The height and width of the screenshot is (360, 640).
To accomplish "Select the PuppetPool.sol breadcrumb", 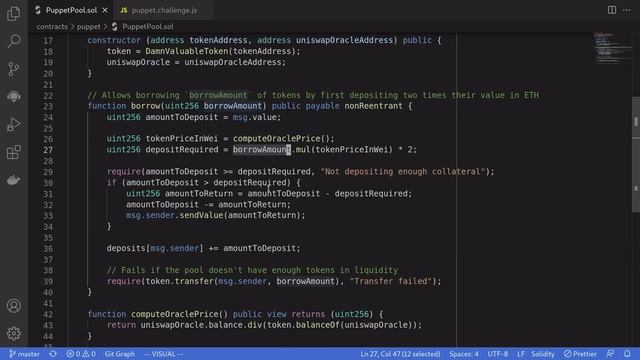I will [148, 27].
